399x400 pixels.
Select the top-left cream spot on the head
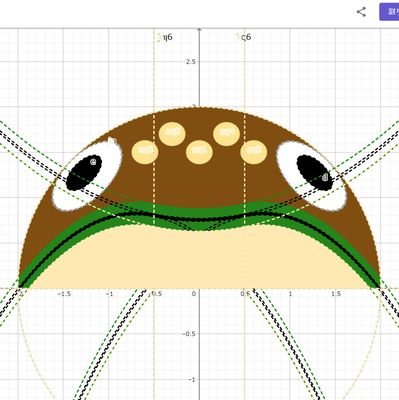[172, 134]
